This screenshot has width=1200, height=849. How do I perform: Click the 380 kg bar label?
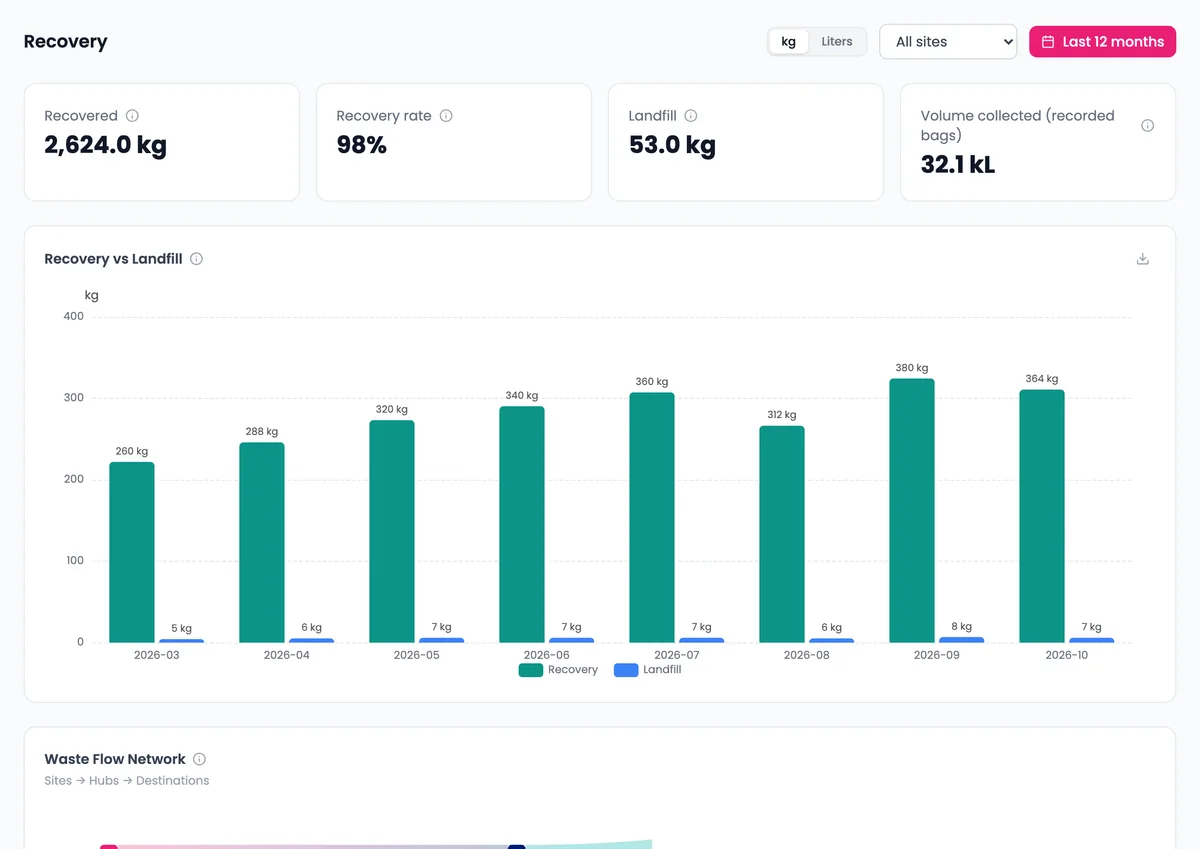point(912,368)
